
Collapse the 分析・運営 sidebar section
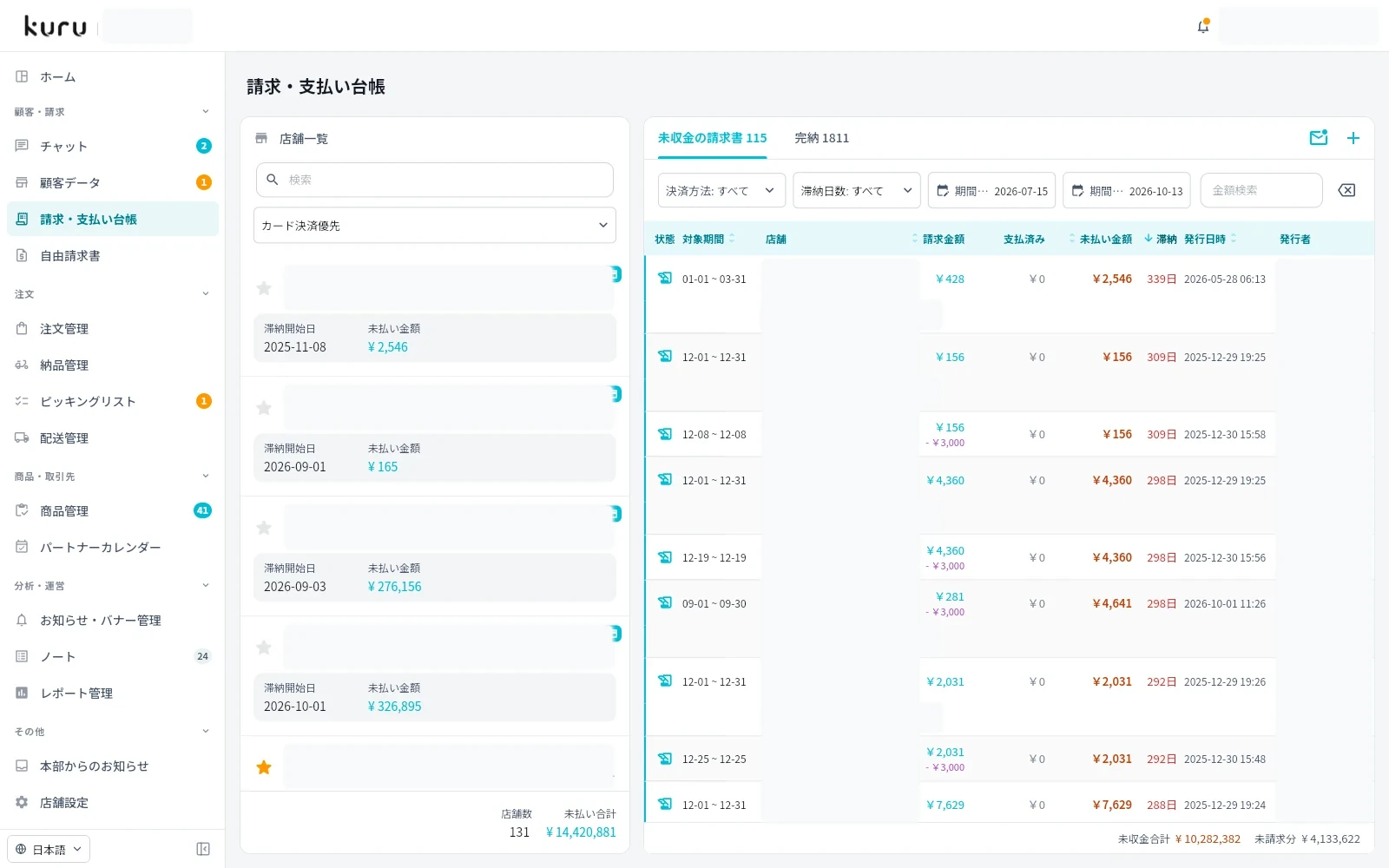pyautogui.click(x=113, y=585)
